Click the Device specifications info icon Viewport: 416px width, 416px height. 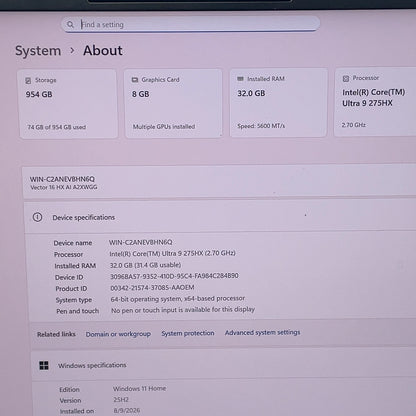pos(37,217)
